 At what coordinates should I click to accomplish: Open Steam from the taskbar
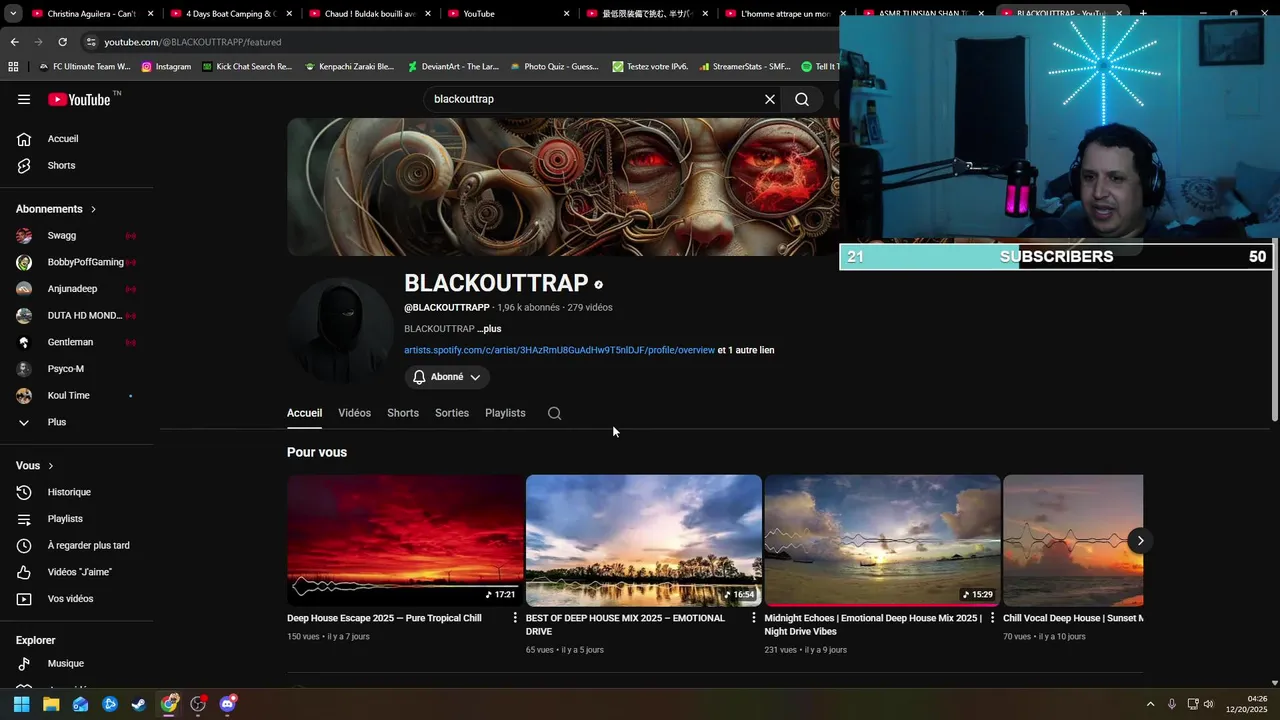pos(139,704)
